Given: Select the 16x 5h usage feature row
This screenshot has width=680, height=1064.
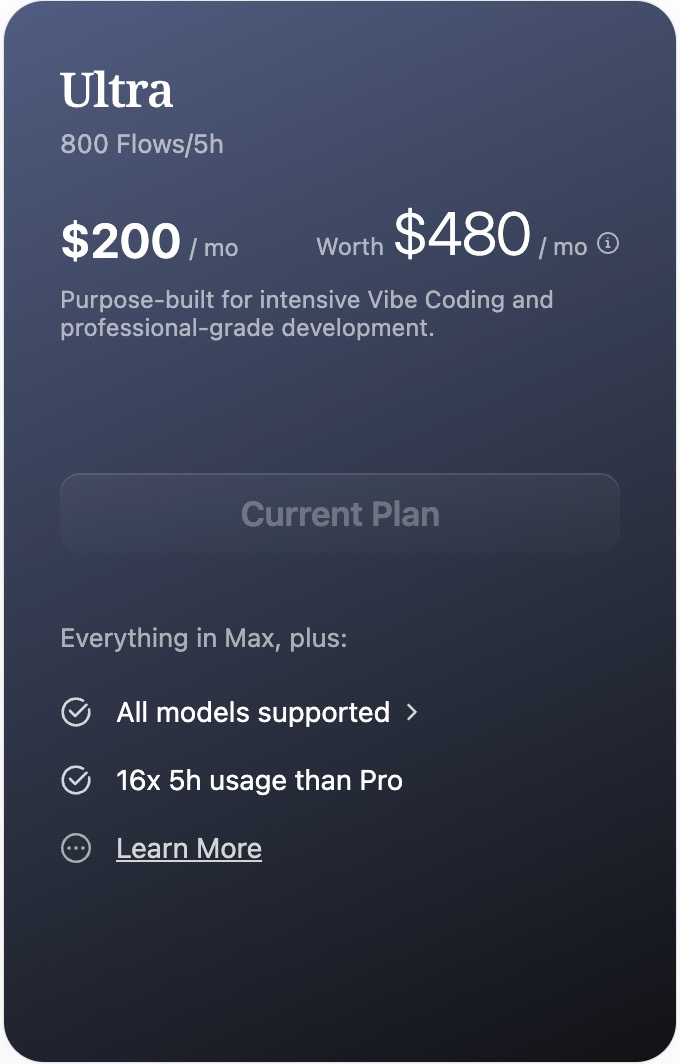Looking at the screenshot, I should (x=260, y=780).
